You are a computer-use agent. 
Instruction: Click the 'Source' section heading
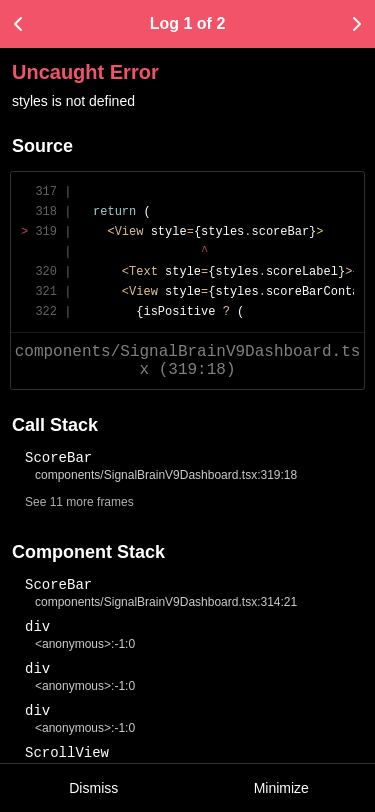[x=42, y=146]
